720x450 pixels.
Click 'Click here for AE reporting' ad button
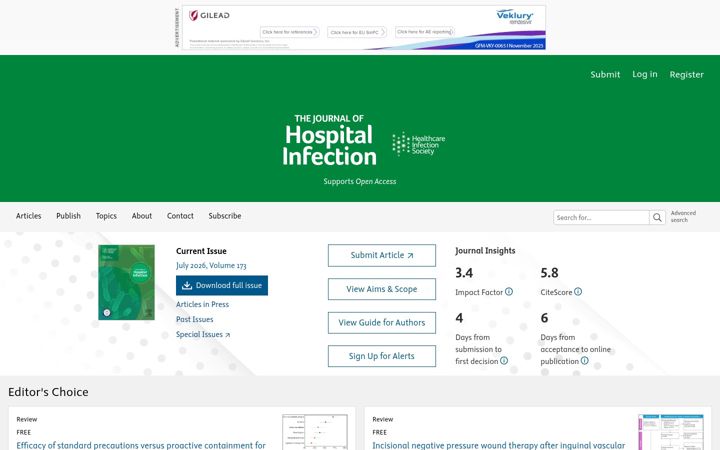tap(425, 32)
